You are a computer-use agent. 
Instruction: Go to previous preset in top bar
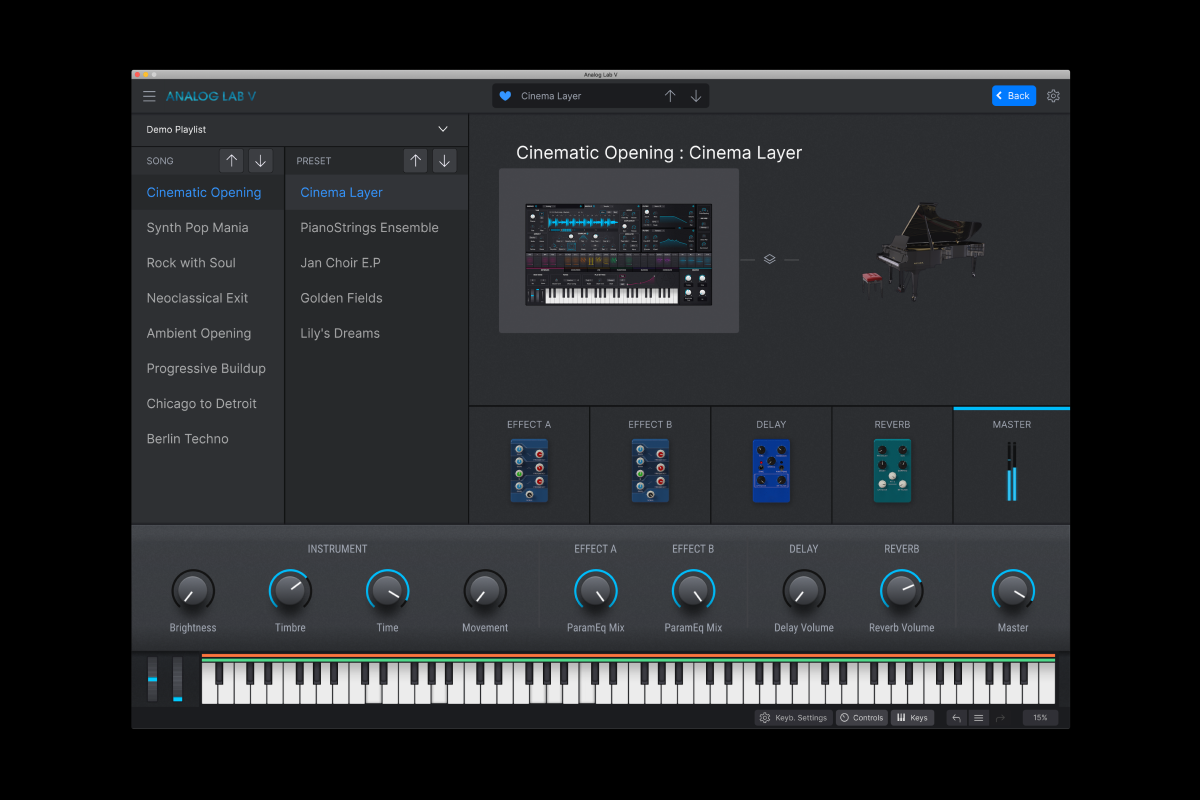tap(670, 96)
